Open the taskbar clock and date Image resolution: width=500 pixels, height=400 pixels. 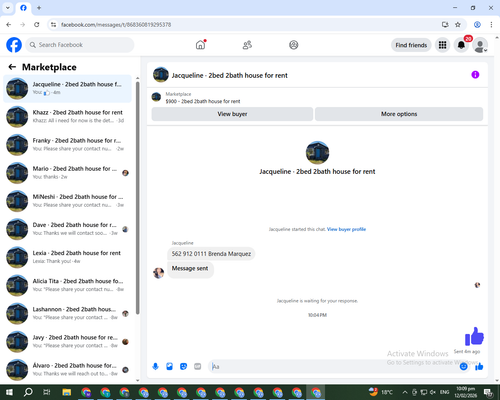tap(466, 392)
